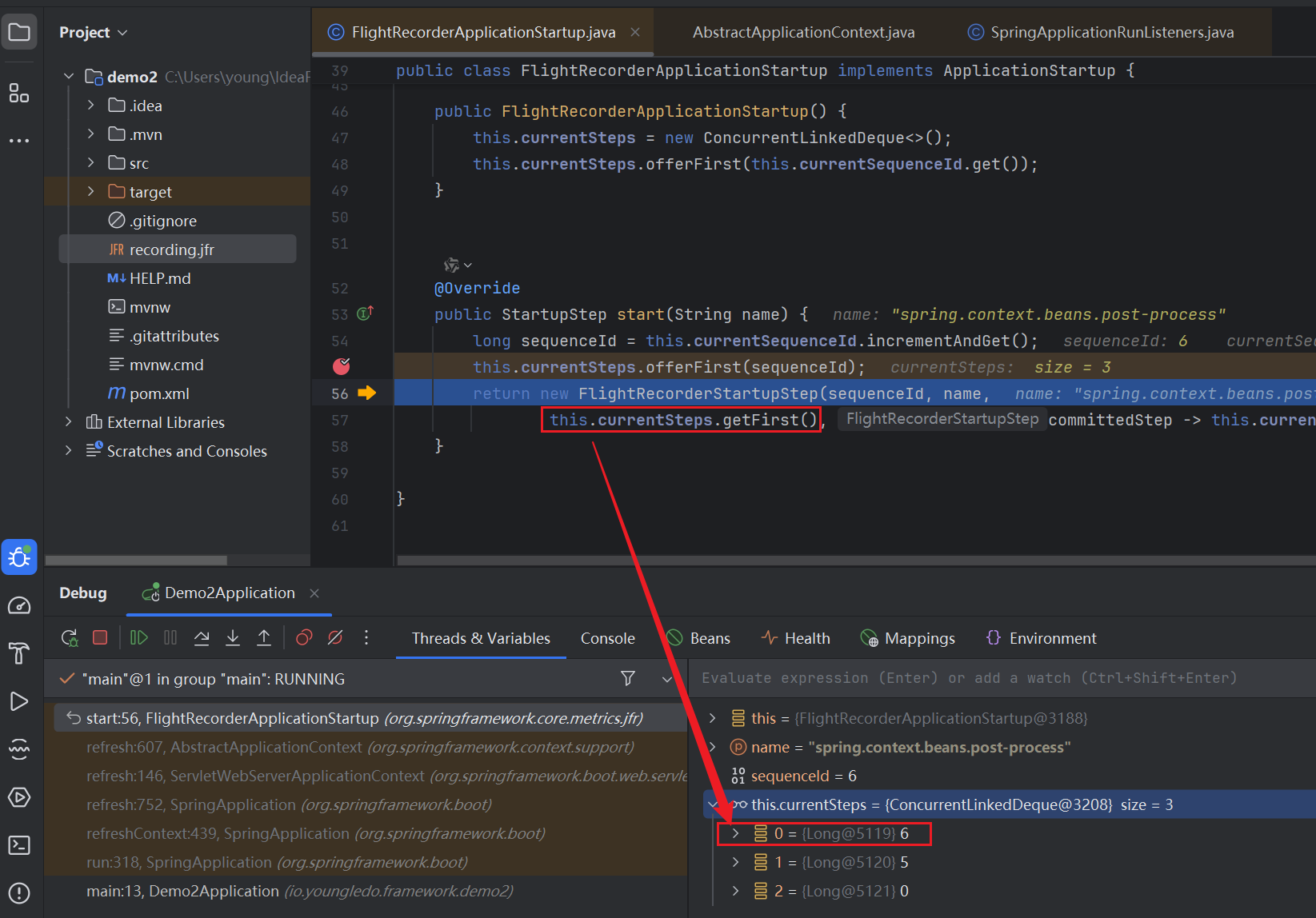Expand Scratches and Consoles node
Image resolution: width=1316 pixels, height=918 pixels.
(69, 450)
